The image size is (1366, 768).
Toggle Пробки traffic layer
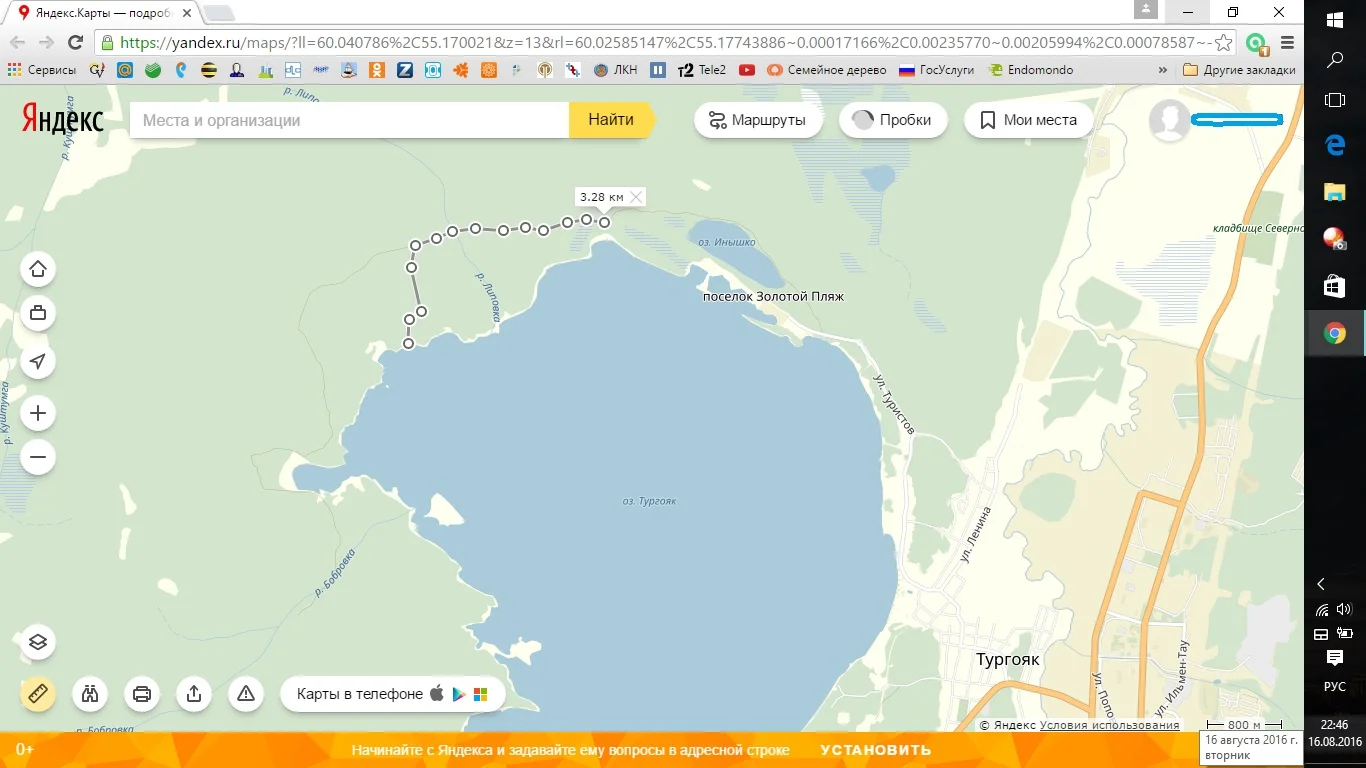892,120
